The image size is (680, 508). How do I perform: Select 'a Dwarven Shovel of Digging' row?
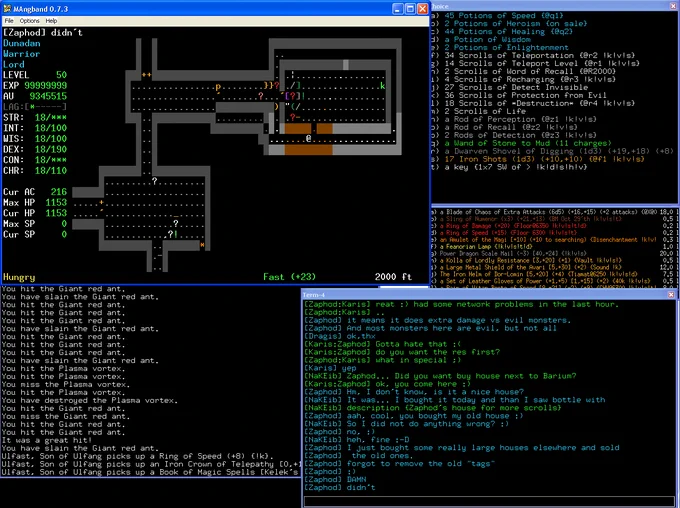coord(552,151)
